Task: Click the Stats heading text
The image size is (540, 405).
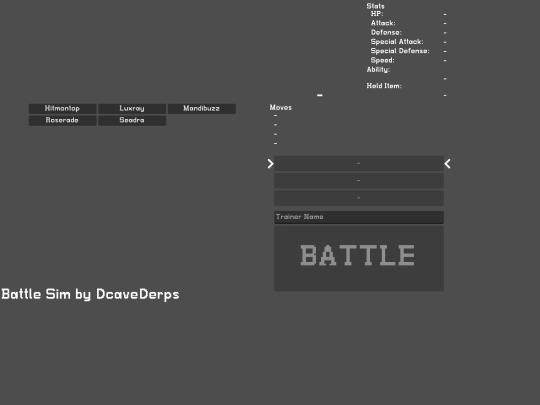Action: [375, 6]
